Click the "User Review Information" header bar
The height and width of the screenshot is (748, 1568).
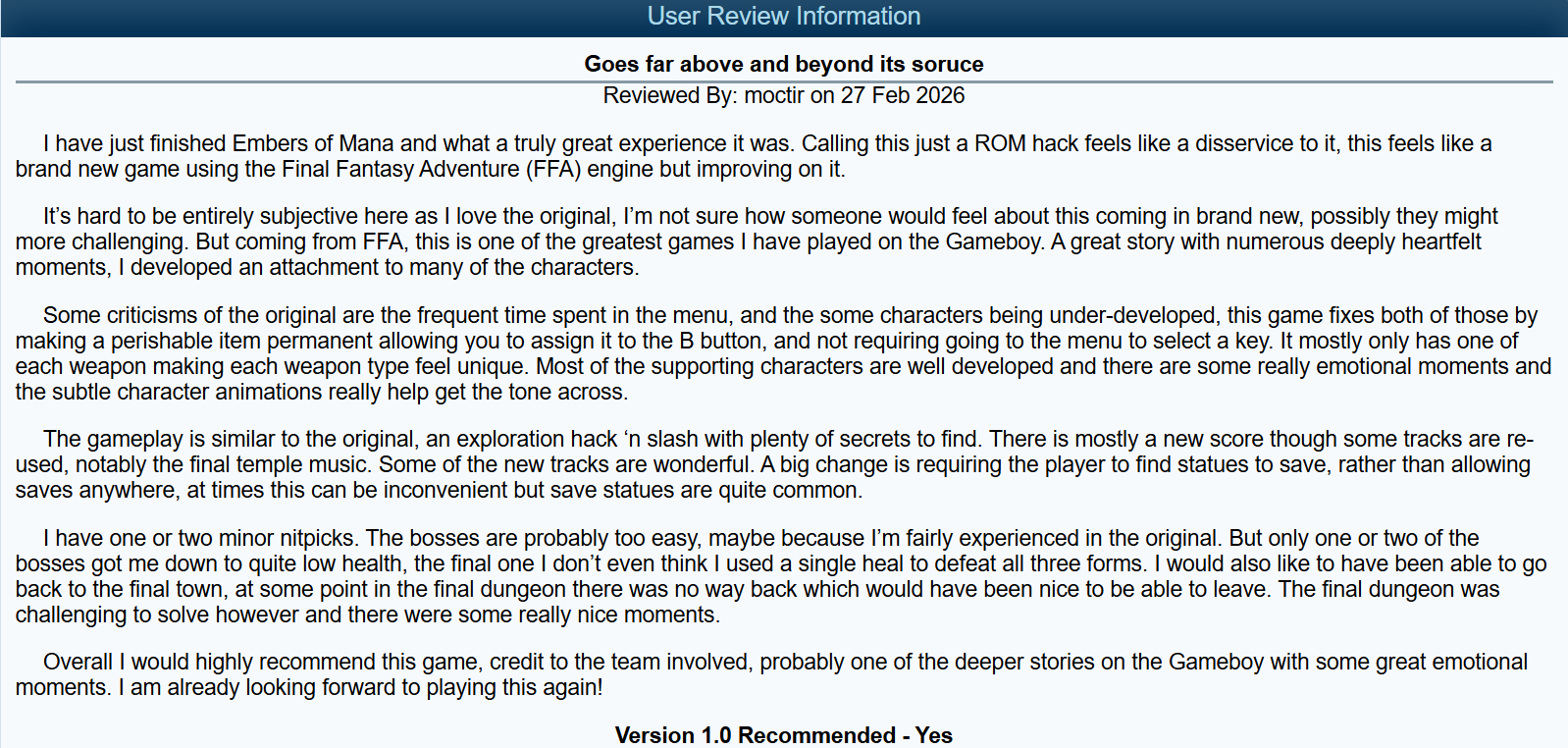pyautogui.click(x=784, y=17)
